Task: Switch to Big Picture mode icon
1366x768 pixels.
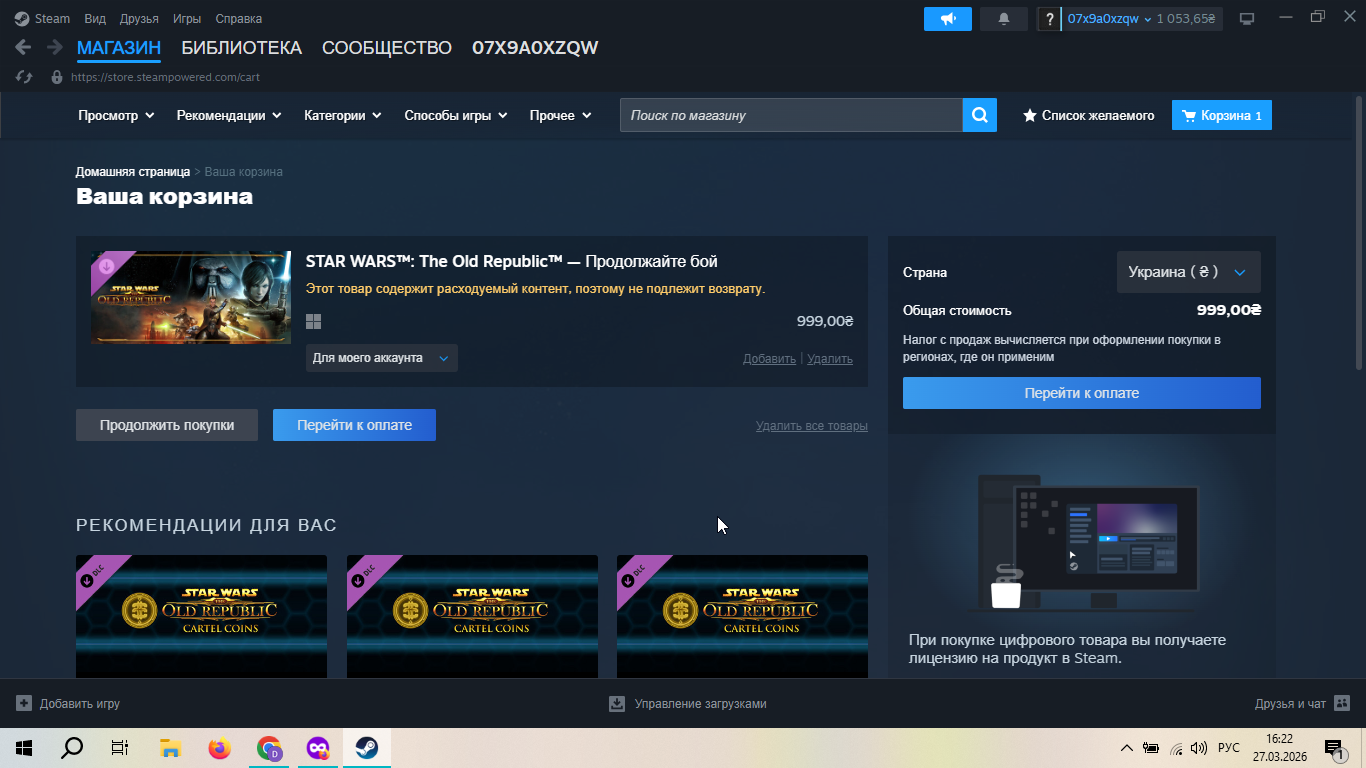Action: (1247, 18)
